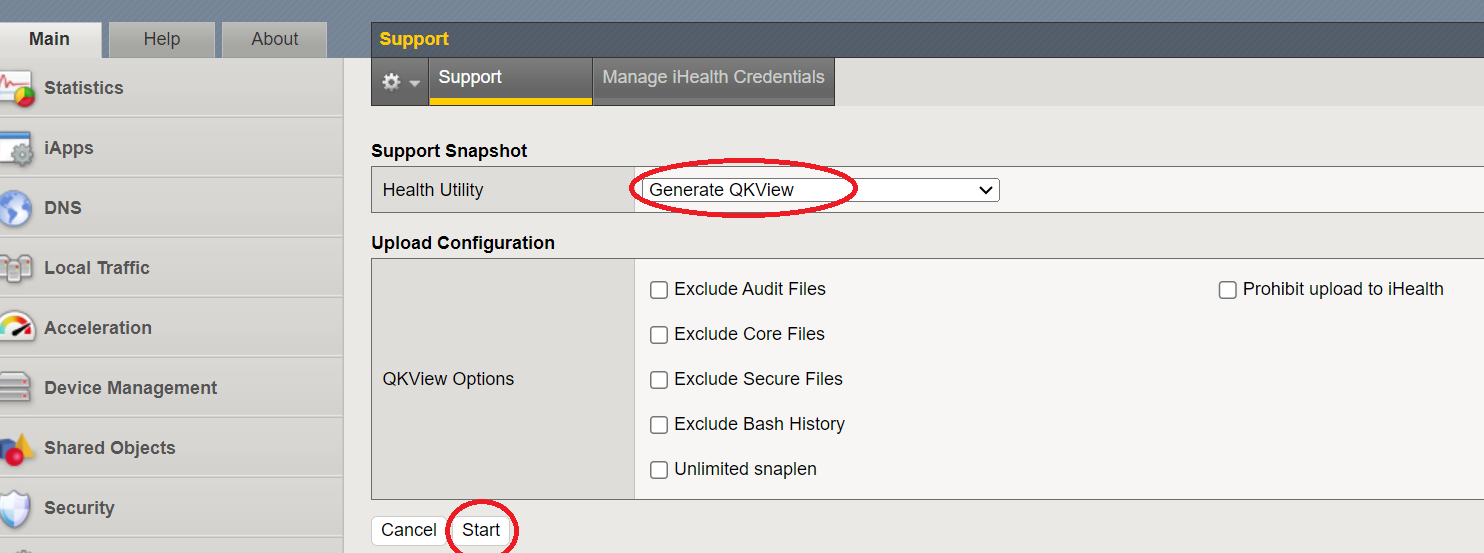1484x553 pixels.
Task: Click the Shared Objects shapes icon
Action: pyautogui.click(x=17, y=449)
